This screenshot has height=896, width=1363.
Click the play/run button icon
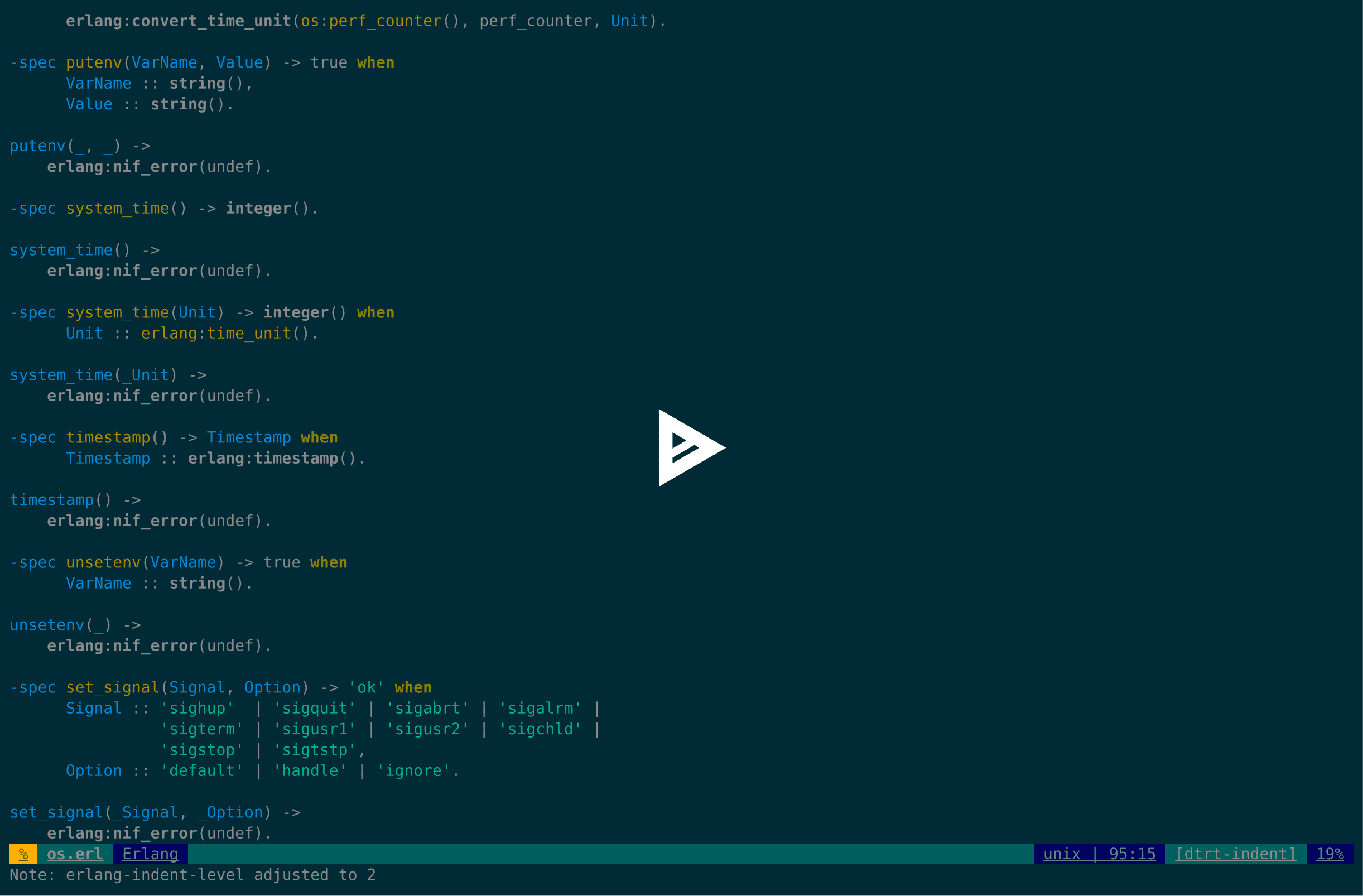(688, 448)
